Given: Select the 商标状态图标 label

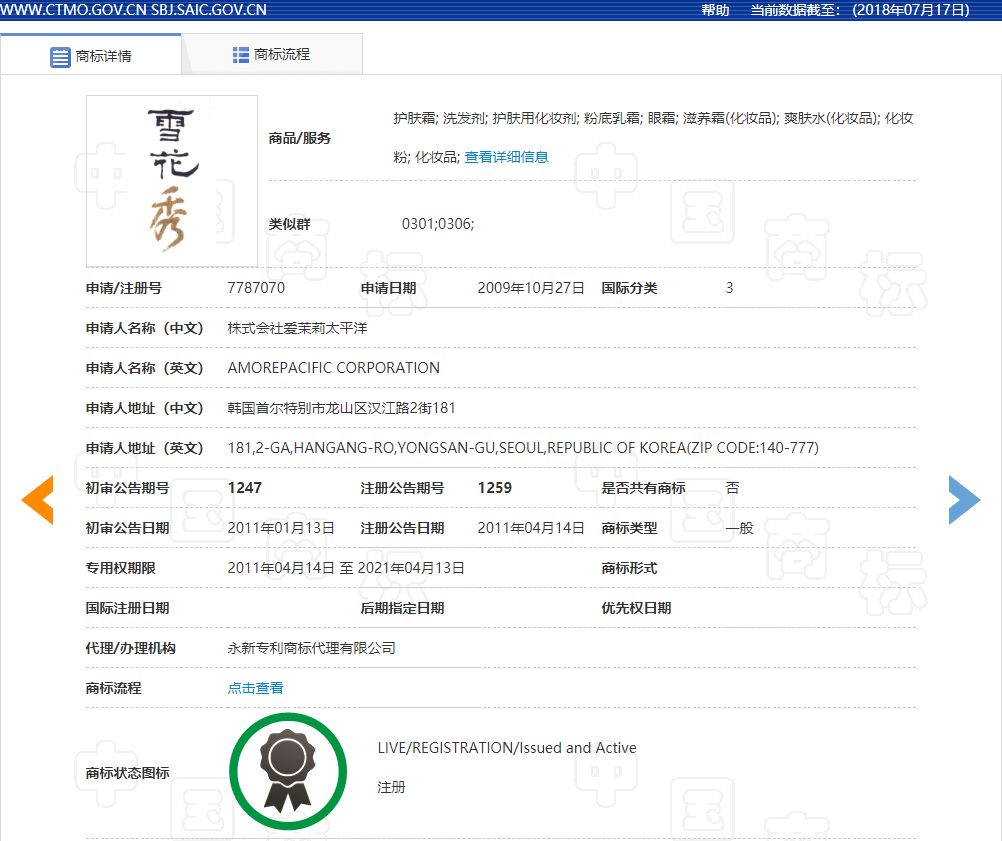Looking at the screenshot, I should click(x=127, y=773).
